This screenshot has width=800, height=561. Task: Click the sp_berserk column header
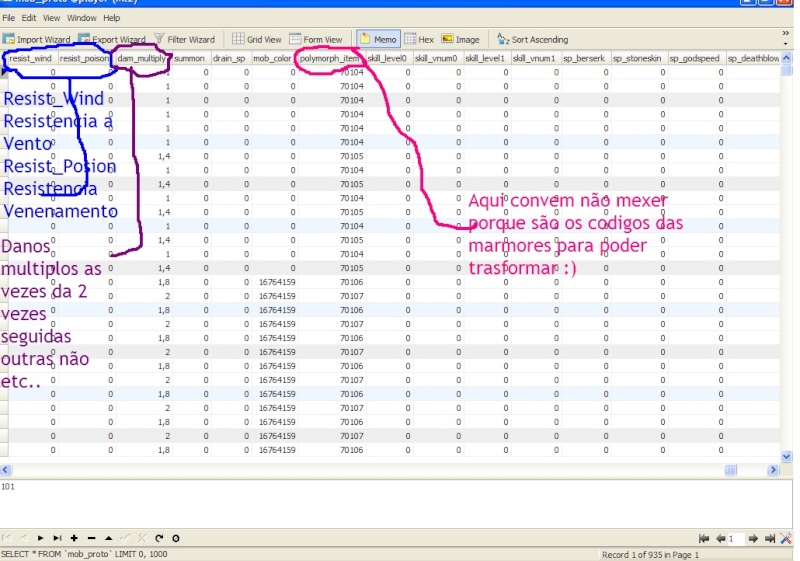[585, 59]
